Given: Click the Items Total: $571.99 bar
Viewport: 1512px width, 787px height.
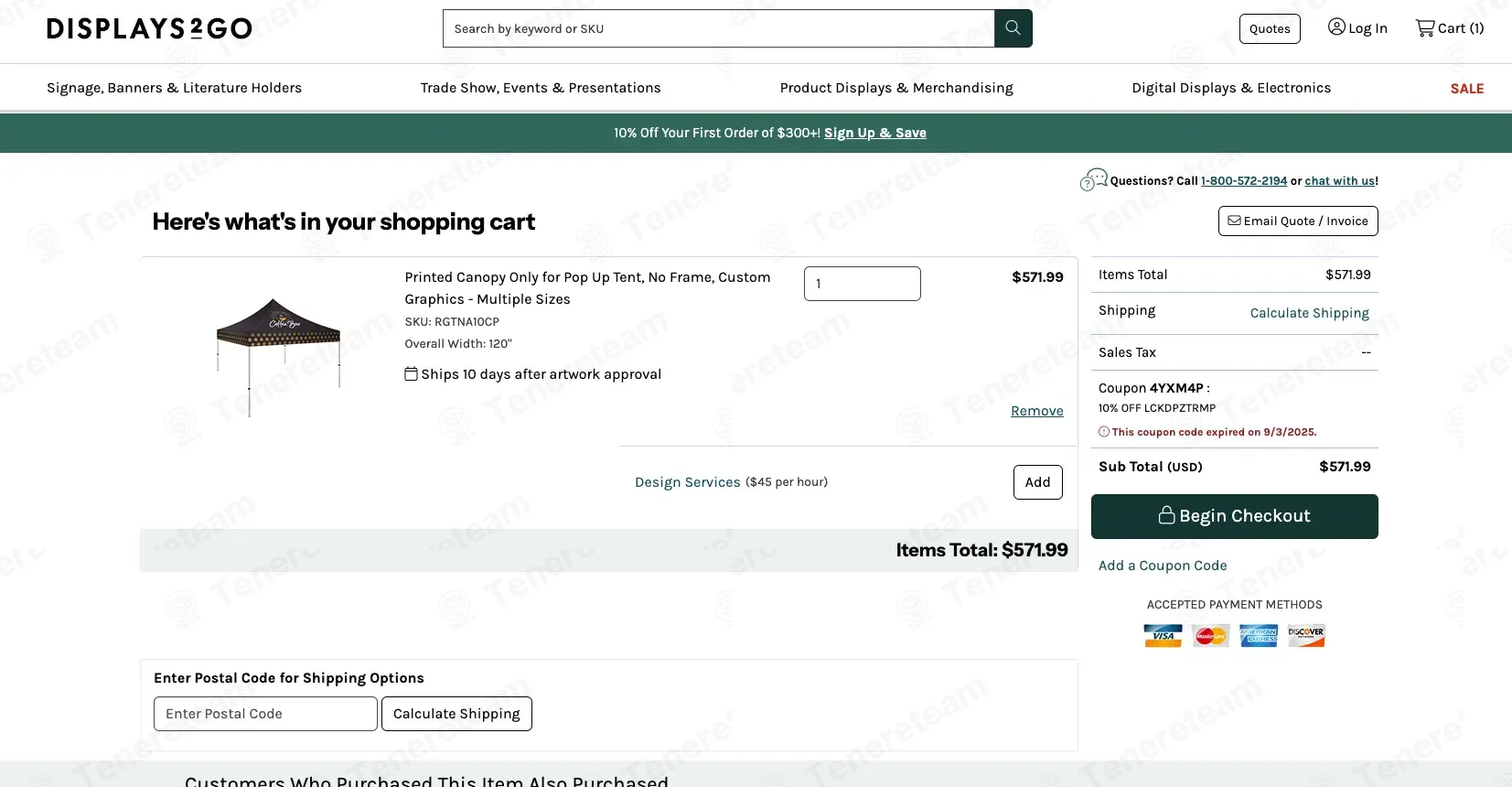Looking at the screenshot, I should coord(609,550).
